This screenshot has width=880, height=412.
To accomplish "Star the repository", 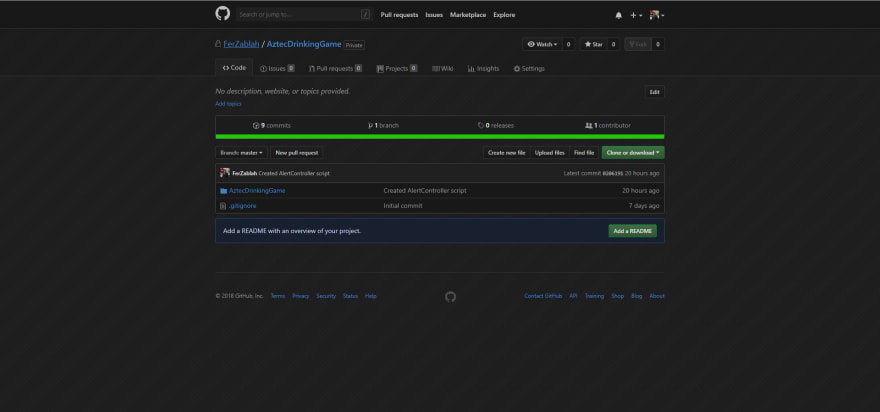I will coord(593,44).
